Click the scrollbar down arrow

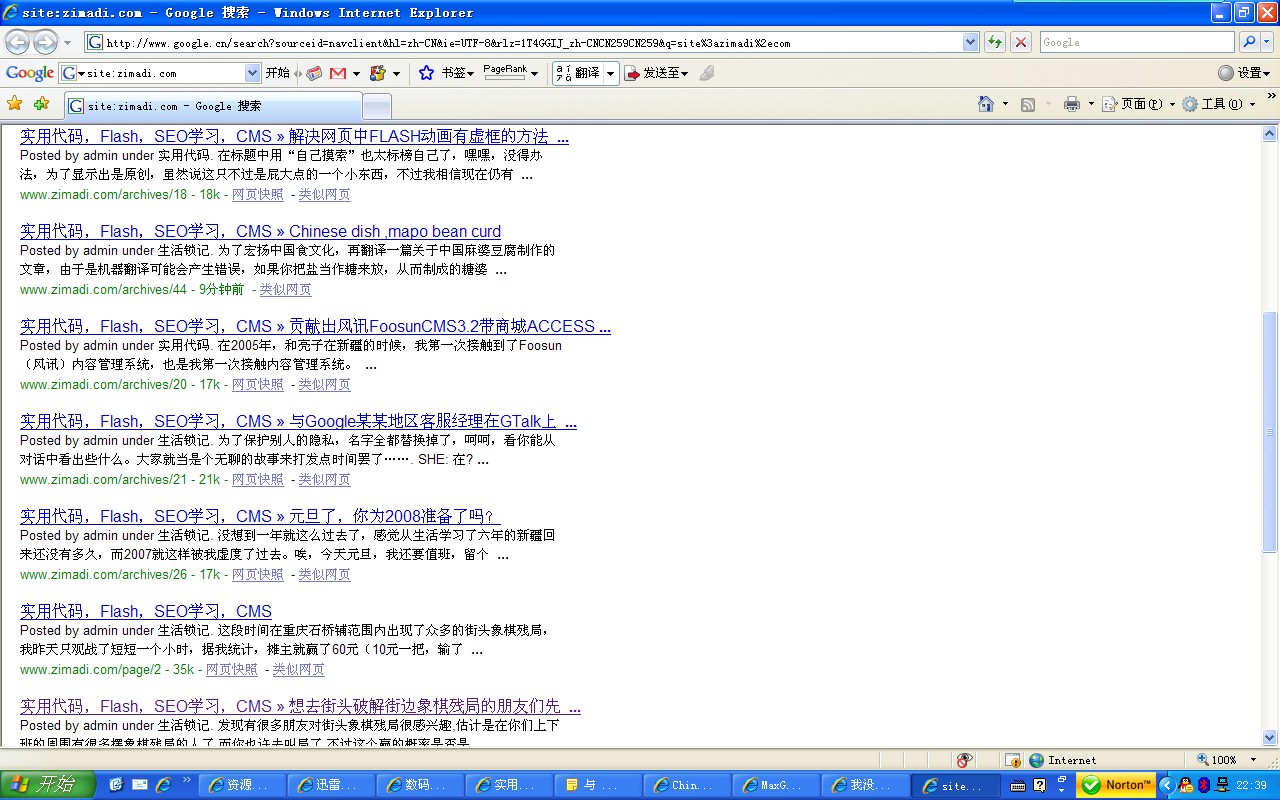point(1270,738)
